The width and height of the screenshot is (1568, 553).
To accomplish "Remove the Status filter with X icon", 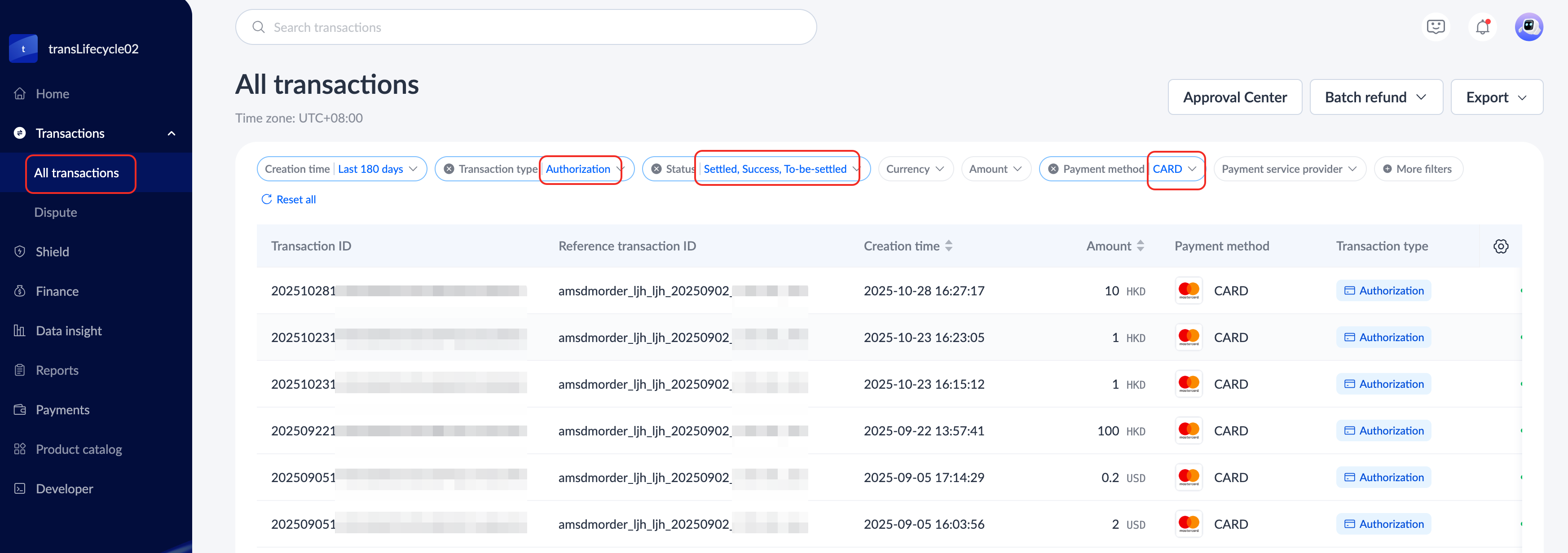I will coord(656,169).
